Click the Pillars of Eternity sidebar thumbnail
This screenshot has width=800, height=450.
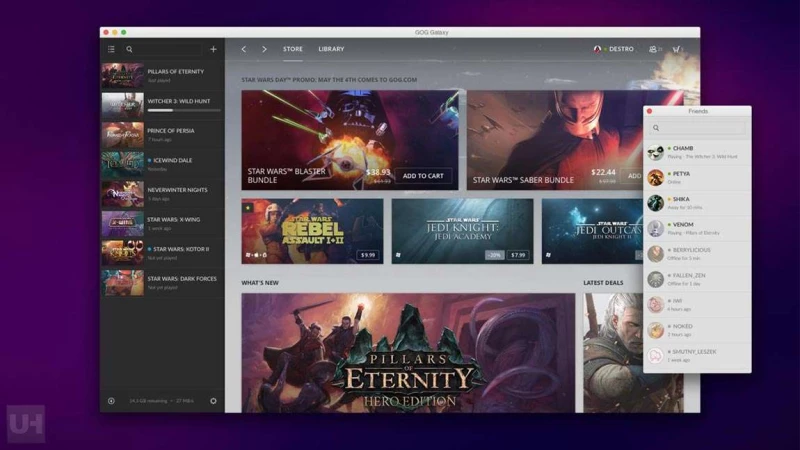click(122, 76)
